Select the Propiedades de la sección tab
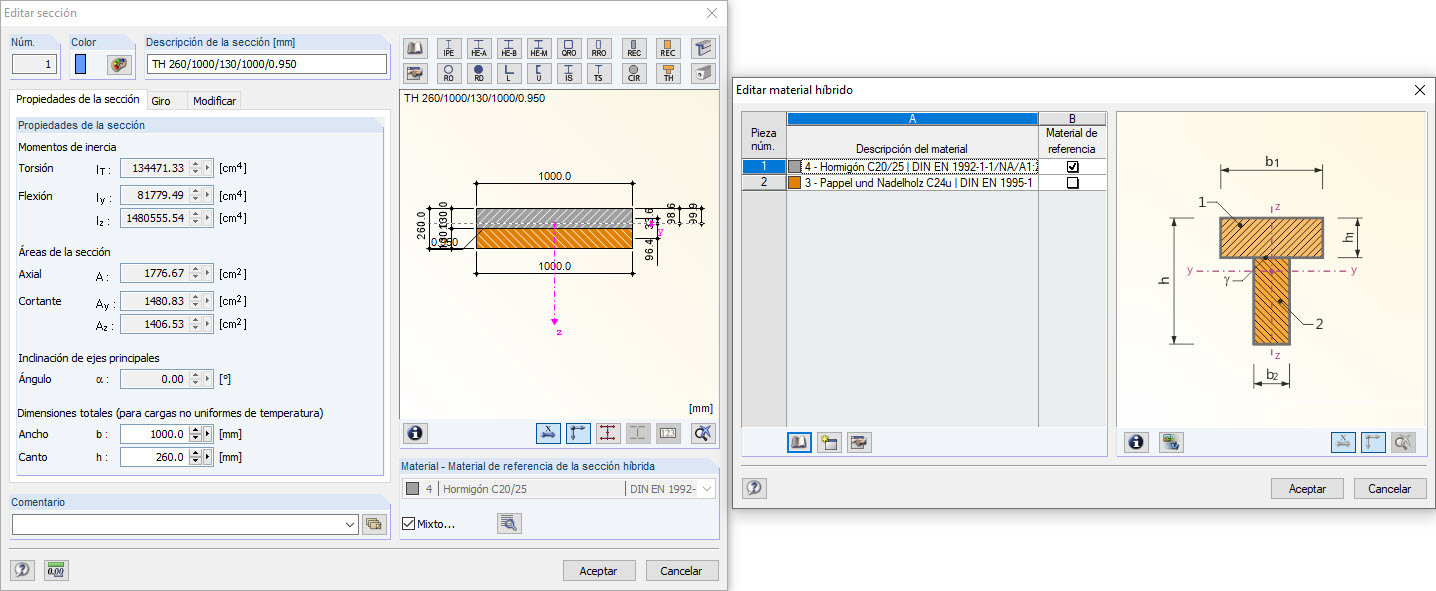This screenshot has height=591, width=1436. point(78,100)
